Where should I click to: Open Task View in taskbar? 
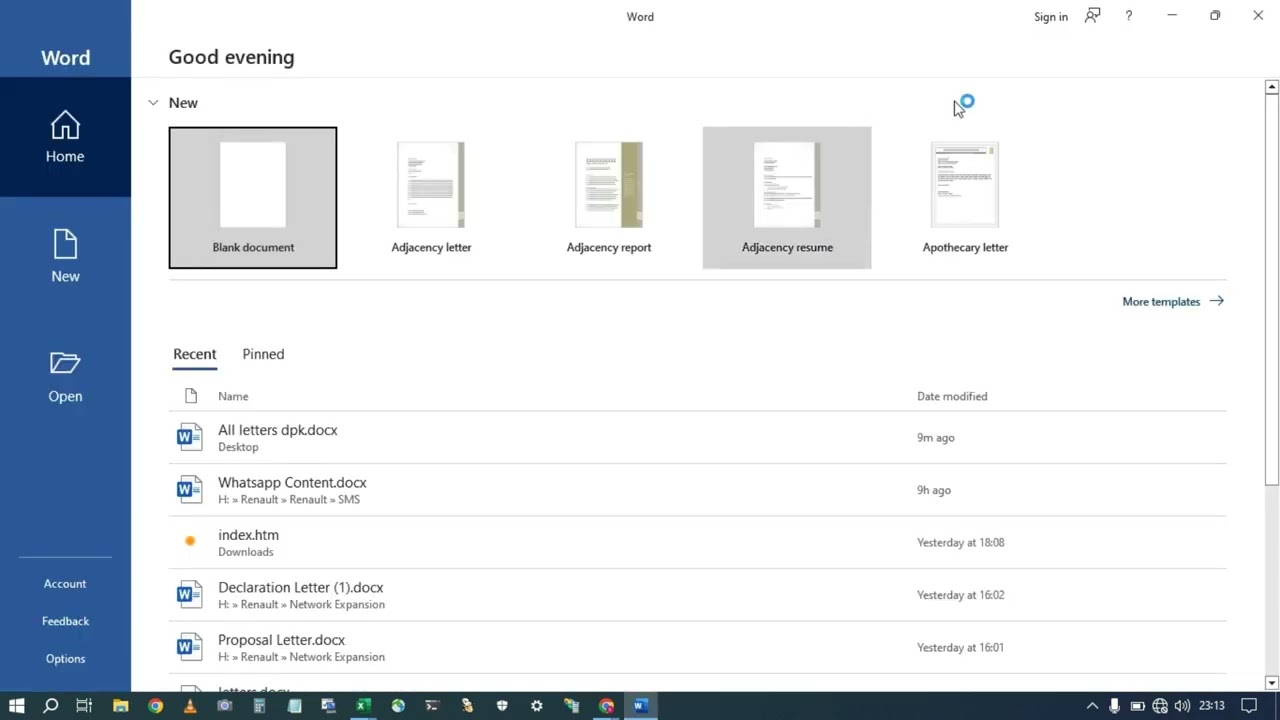(84, 706)
